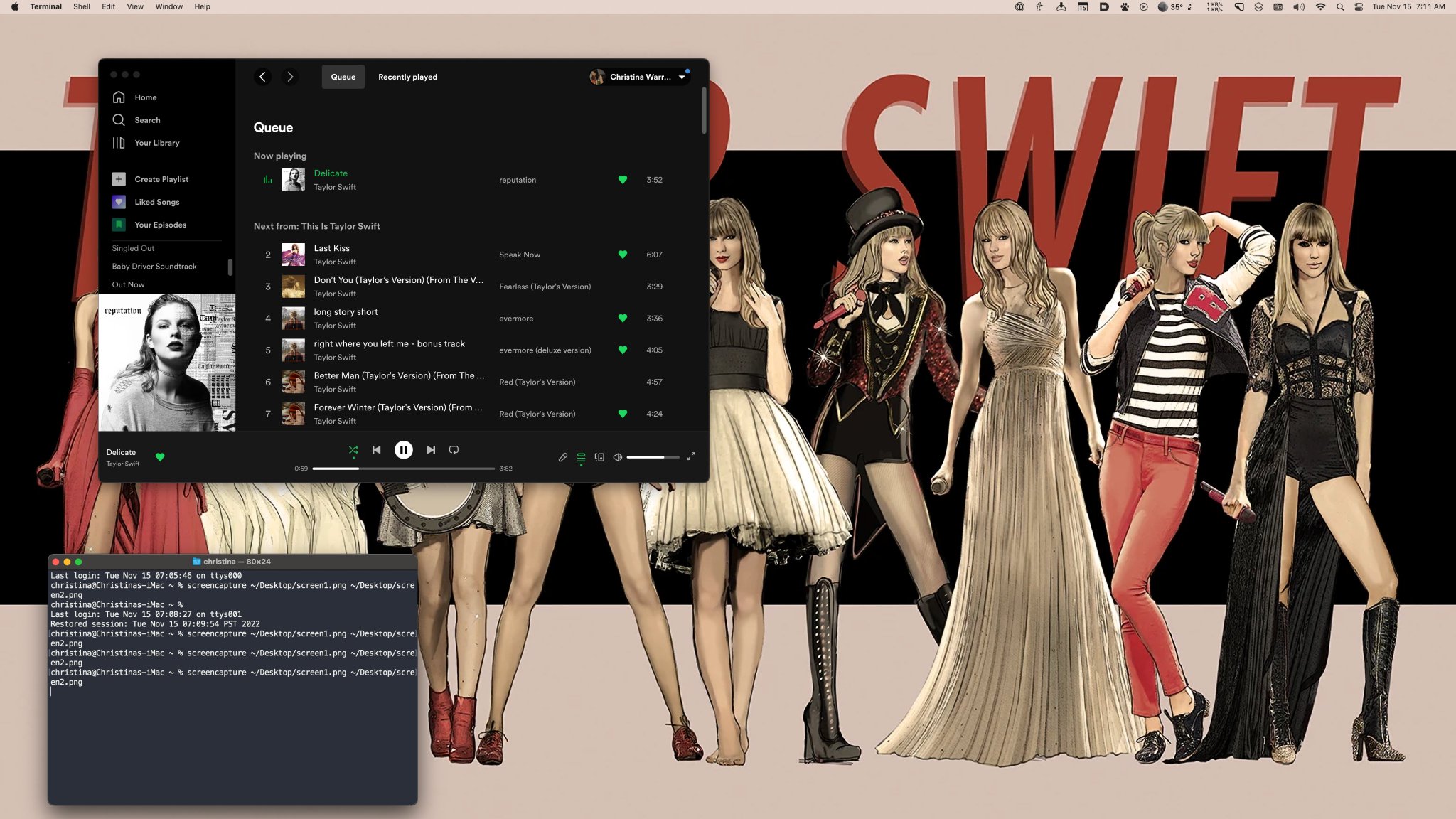Open the Shell menu in menu bar
1456x819 pixels.
tap(81, 6)
